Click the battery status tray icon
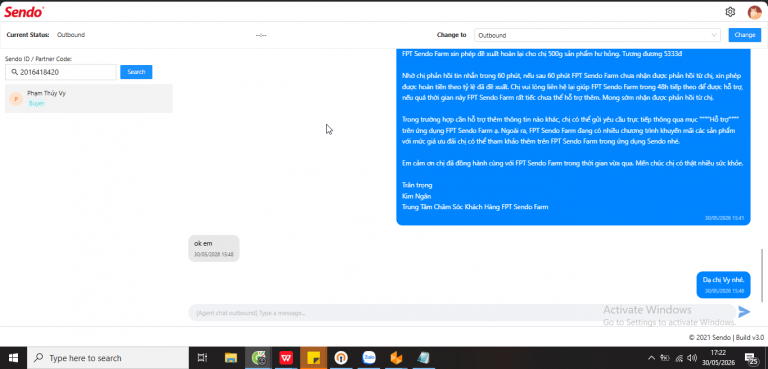The image size is (768, 369). (665, 358)
